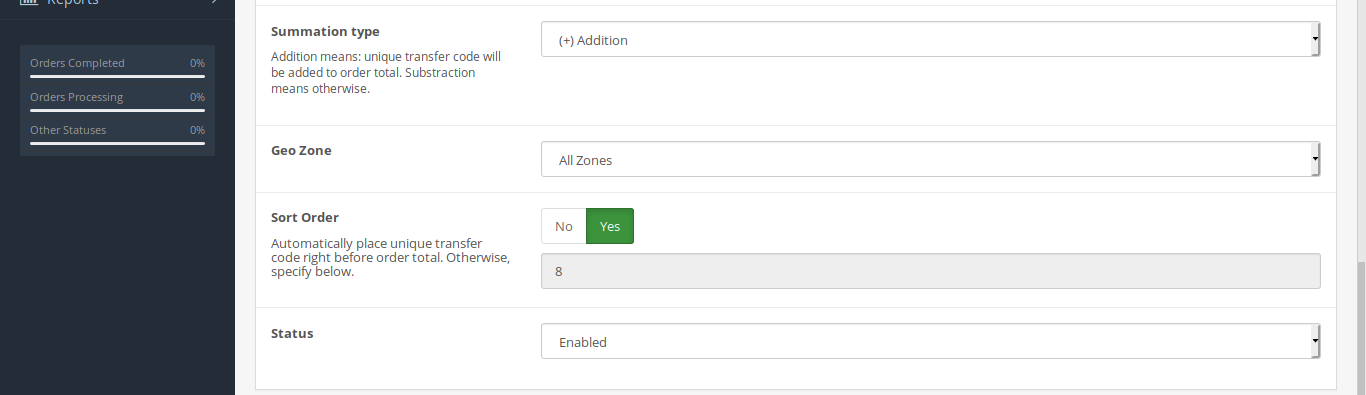Click the Summation type dropdown arrow
This screenshot has height=395, width=1366.
(x=1316, y=40)
